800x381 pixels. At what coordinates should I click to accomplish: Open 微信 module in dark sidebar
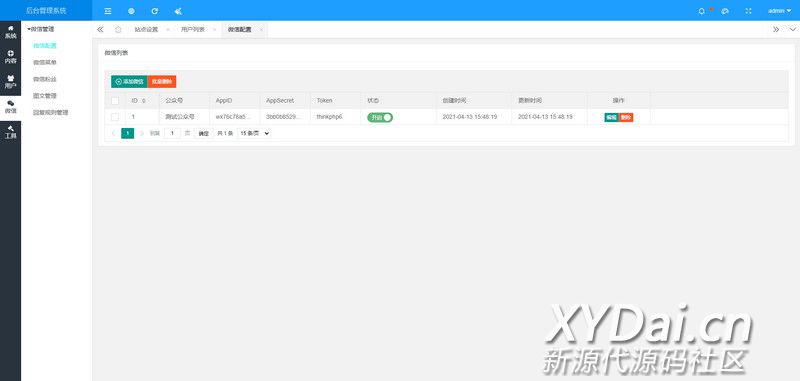coord(10,107)
